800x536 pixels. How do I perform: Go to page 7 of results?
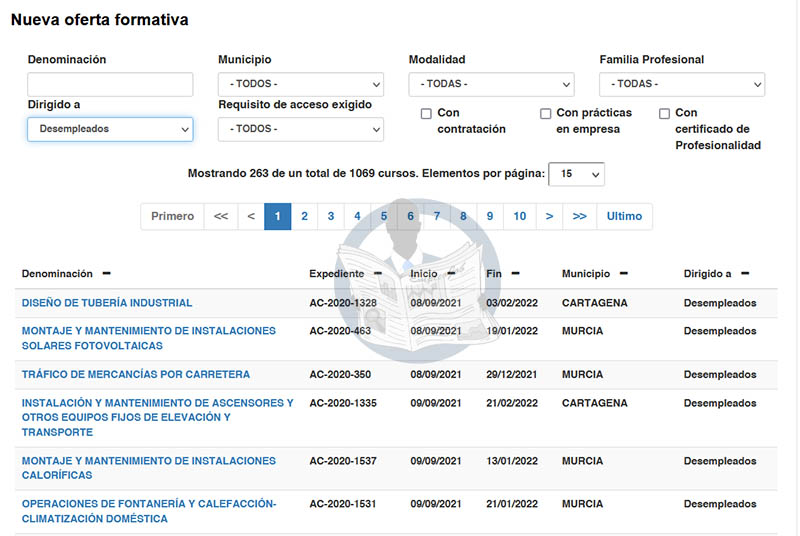coord(437,216)
